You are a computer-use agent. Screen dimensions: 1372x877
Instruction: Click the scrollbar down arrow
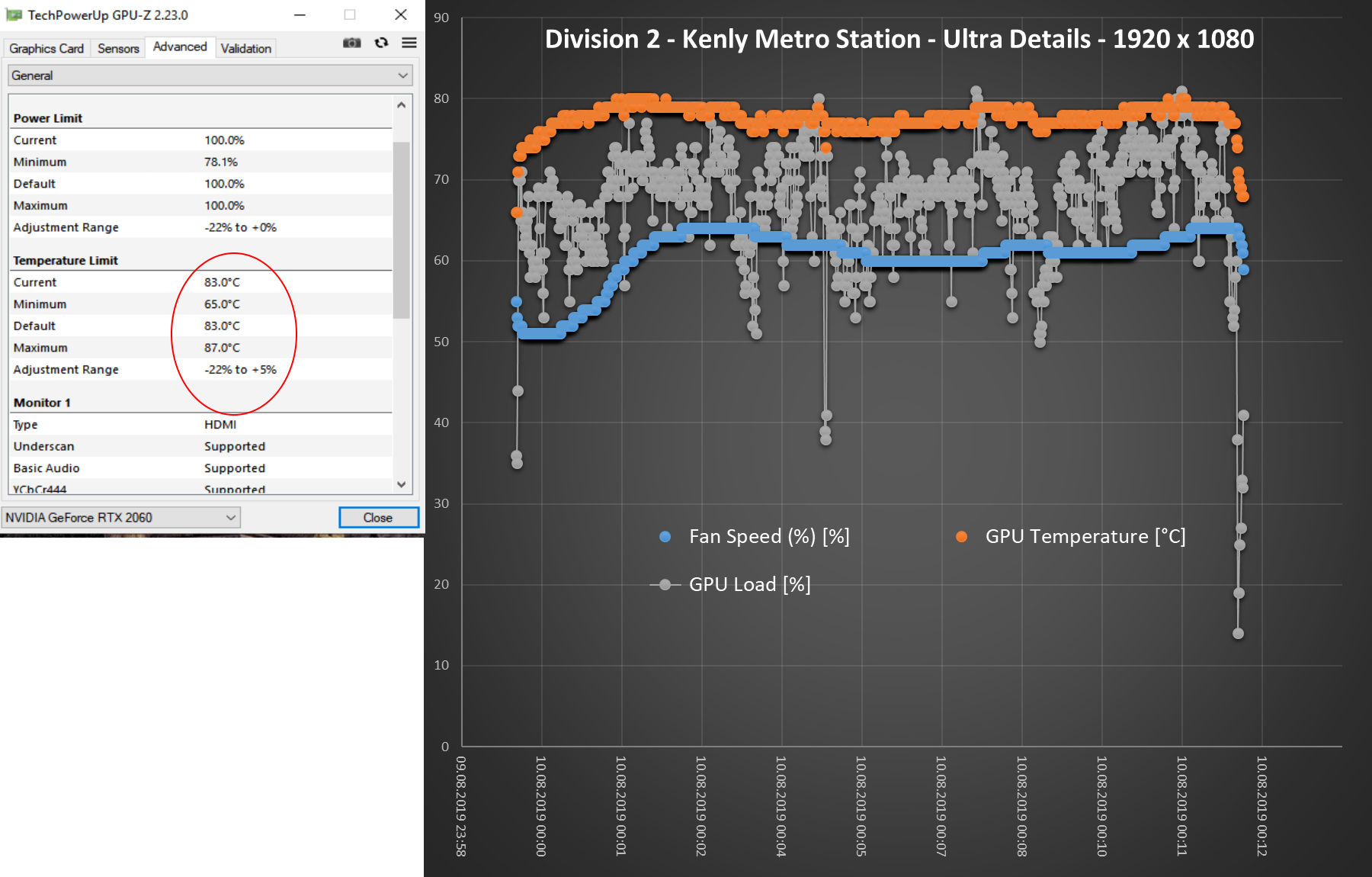click(402, 484)
